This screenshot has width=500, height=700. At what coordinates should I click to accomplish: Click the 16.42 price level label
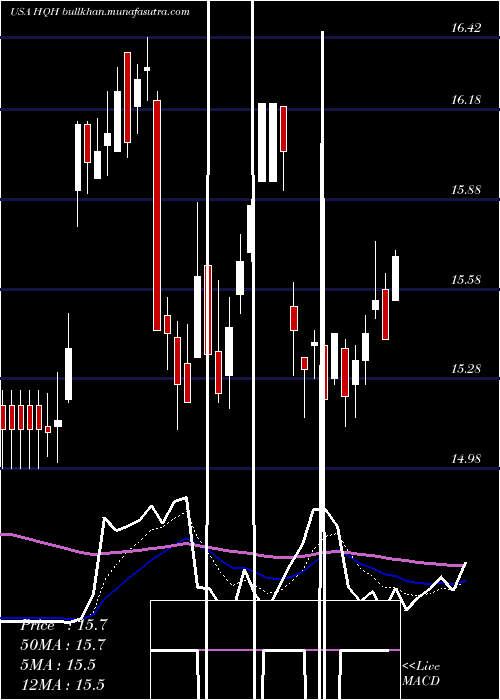467,28
